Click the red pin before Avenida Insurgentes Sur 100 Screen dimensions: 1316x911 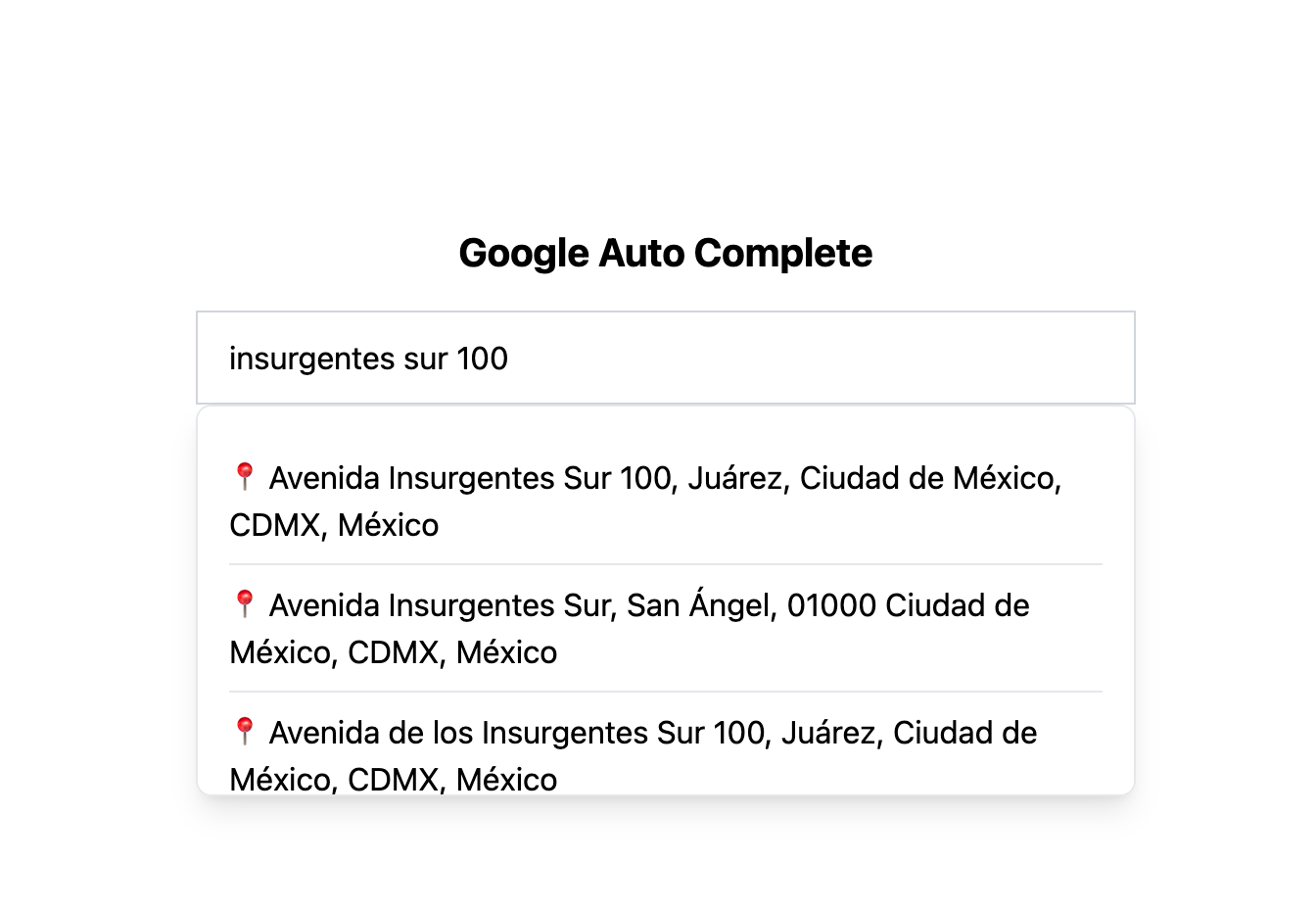(x=244, y=477)
